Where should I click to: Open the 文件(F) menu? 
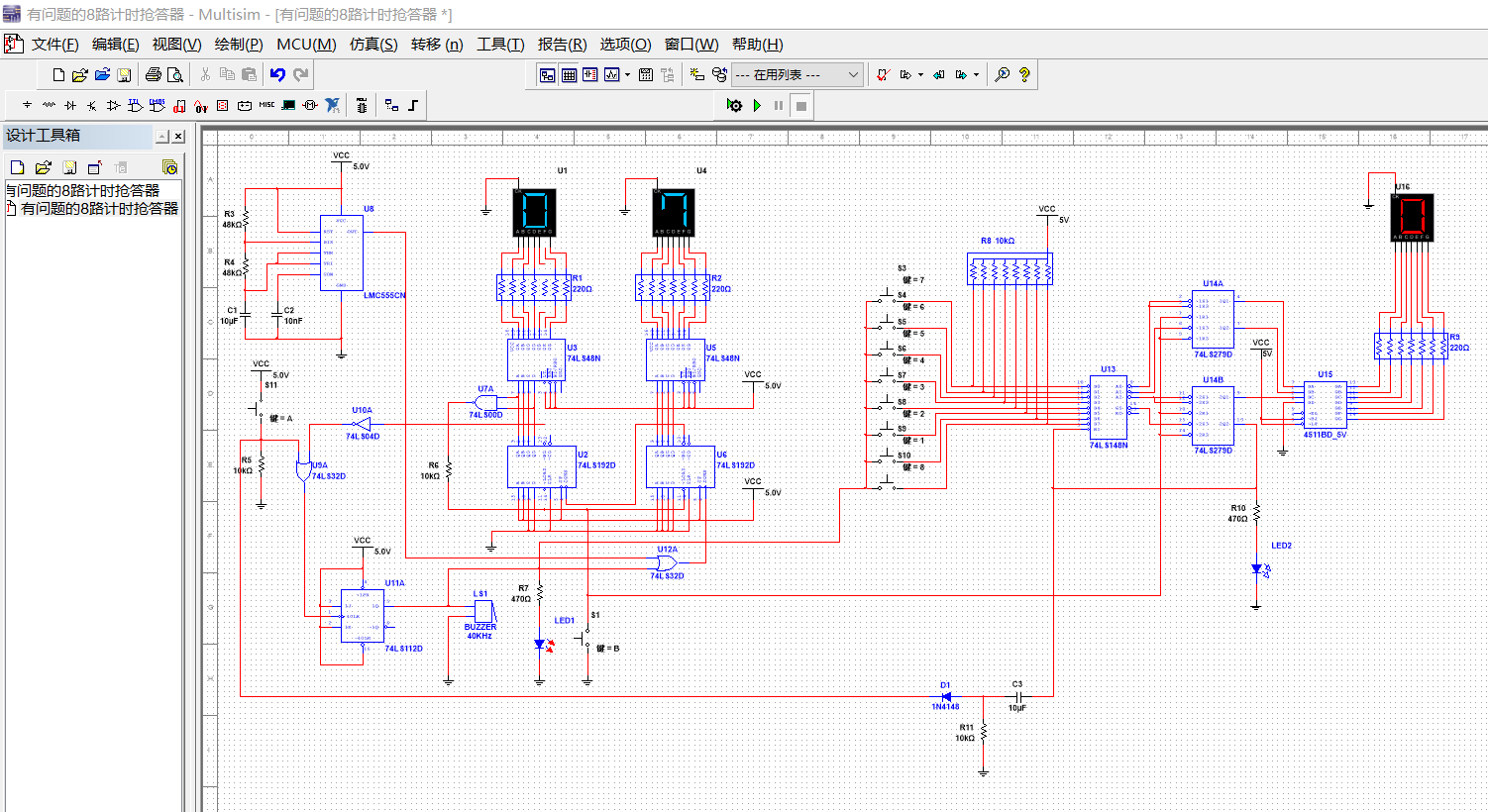54,45
